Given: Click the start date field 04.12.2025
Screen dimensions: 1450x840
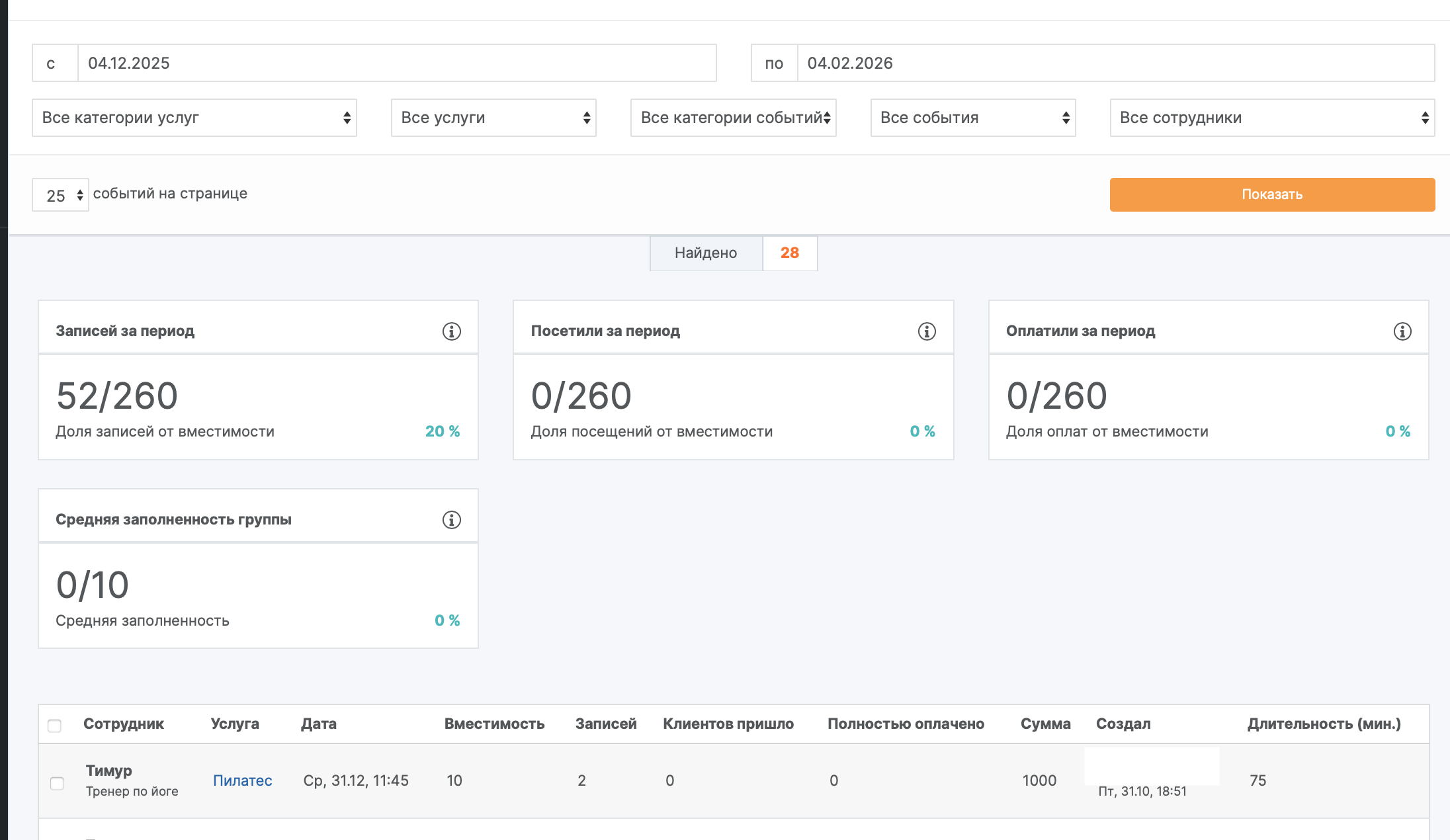Looking at the screenshot, I should coord(396,63).
